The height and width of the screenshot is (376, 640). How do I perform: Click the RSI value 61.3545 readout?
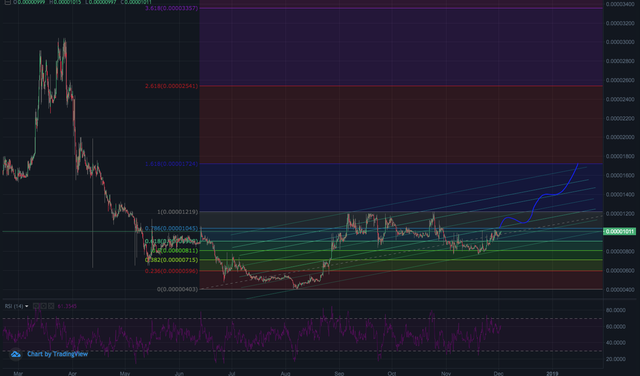(x=67, y=306)
